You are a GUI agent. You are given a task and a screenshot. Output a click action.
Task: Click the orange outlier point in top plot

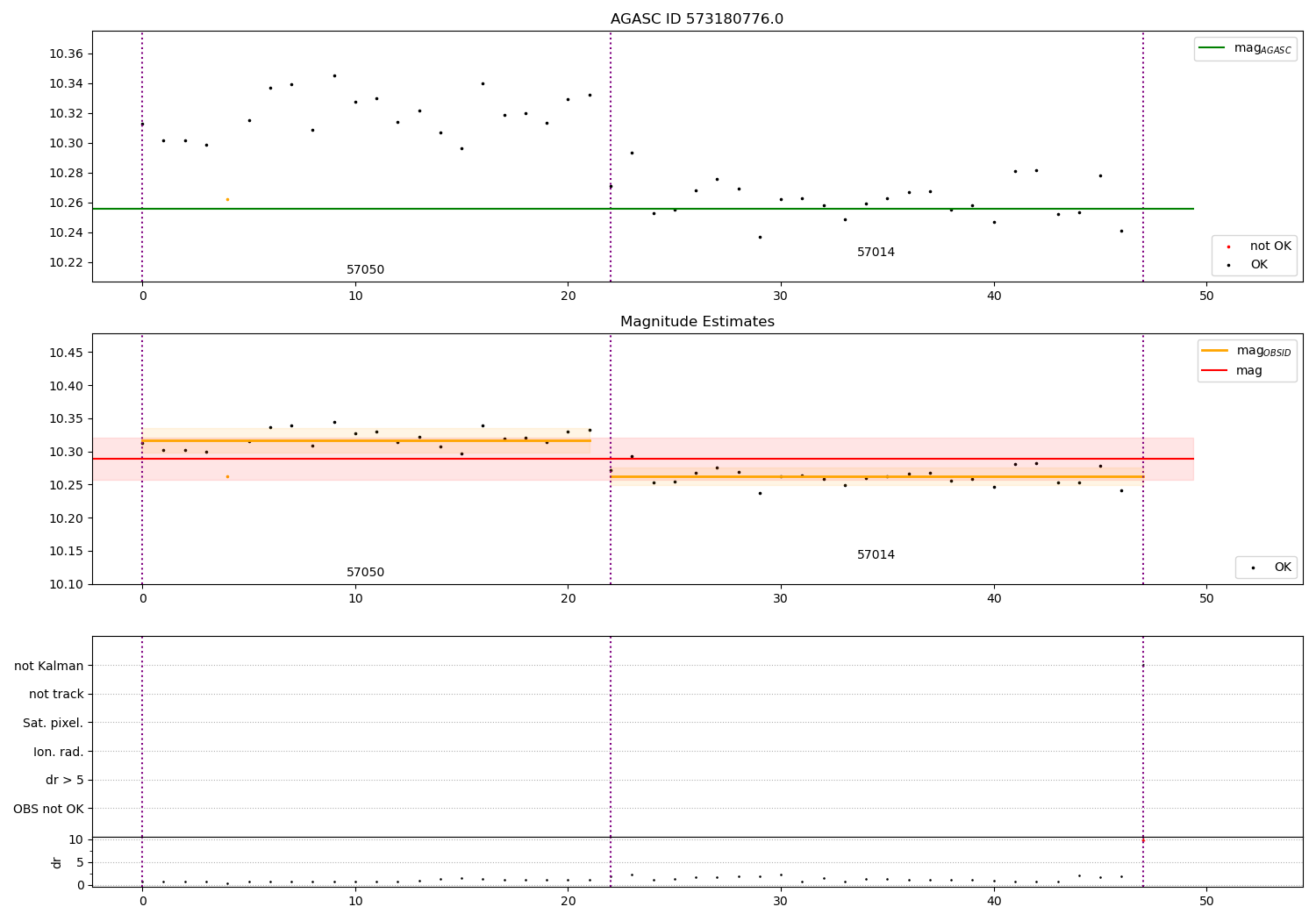point(227,199)
